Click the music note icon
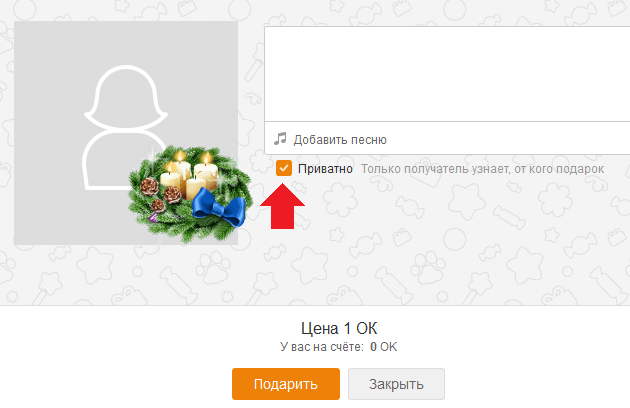The height and width of the screenshot is (408, 630). pyautogui.click(x=280, y=139)
